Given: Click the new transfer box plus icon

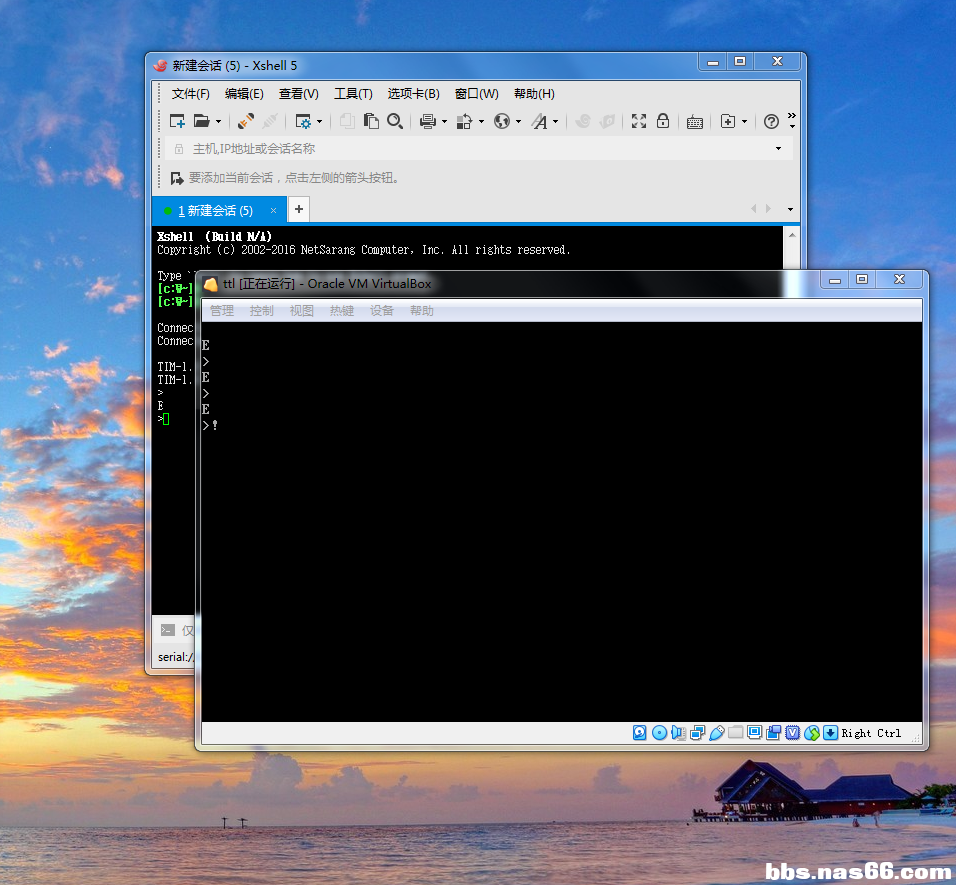Looking at the screenshot, I should 728,121.
